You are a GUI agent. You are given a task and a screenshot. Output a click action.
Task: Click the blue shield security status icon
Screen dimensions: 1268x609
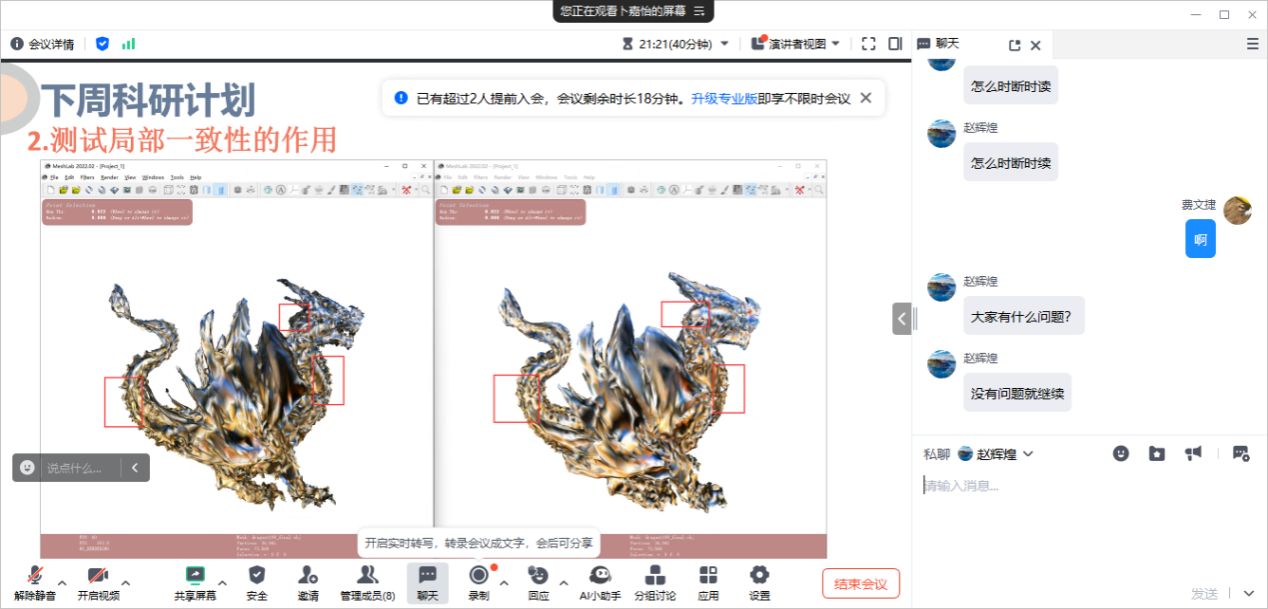[102, 44]
